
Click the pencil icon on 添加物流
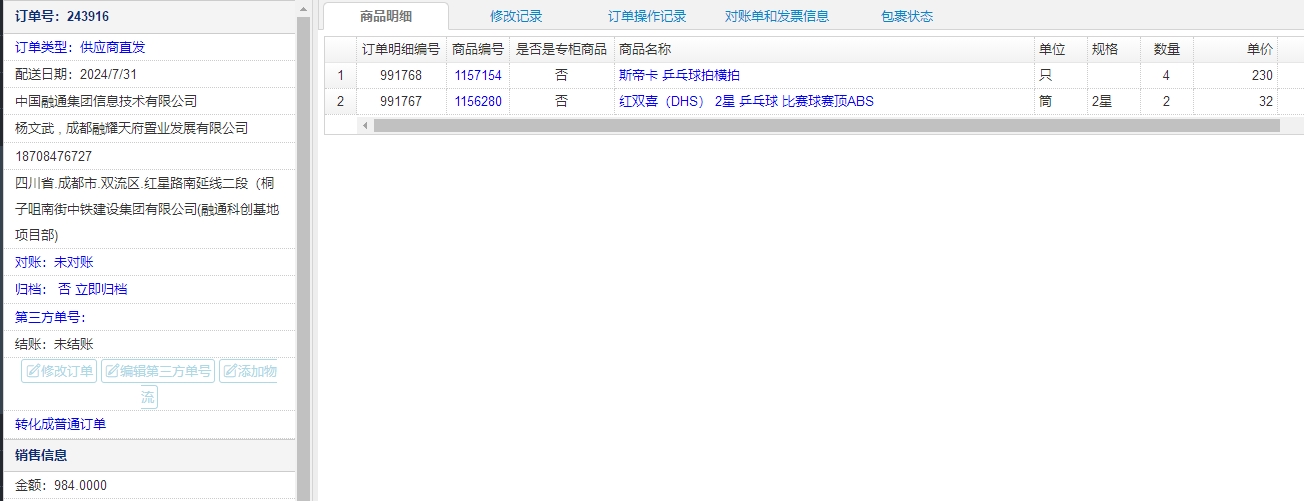(x=230, y=371)
